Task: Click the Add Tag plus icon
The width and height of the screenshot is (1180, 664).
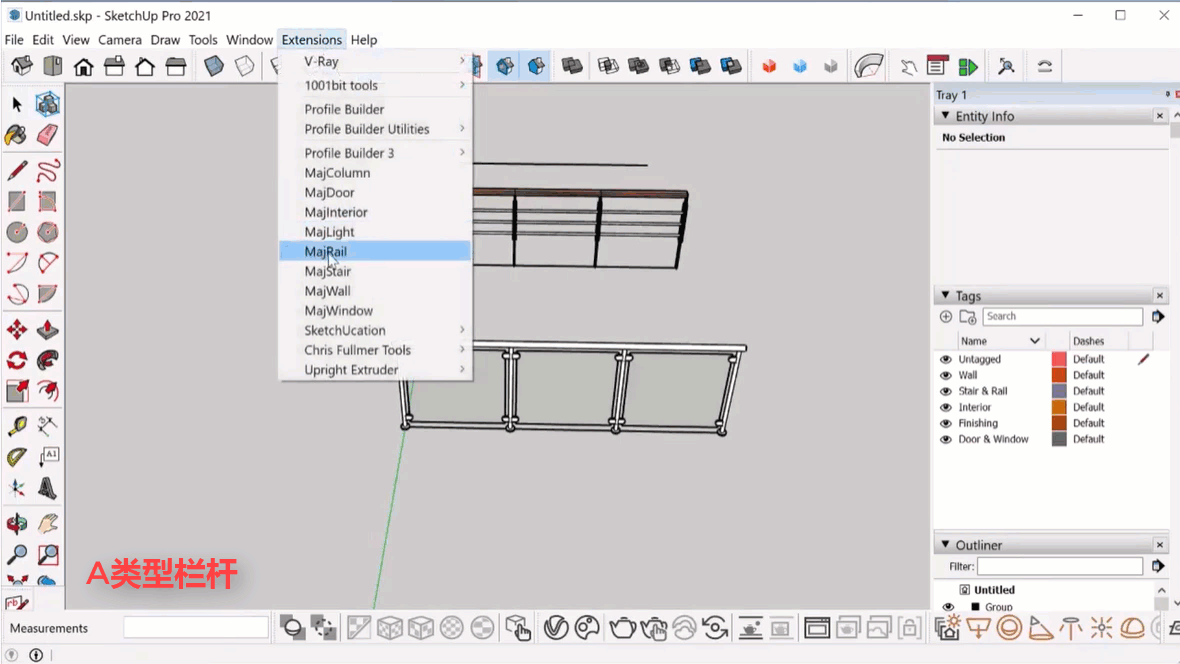Action: 946,317
